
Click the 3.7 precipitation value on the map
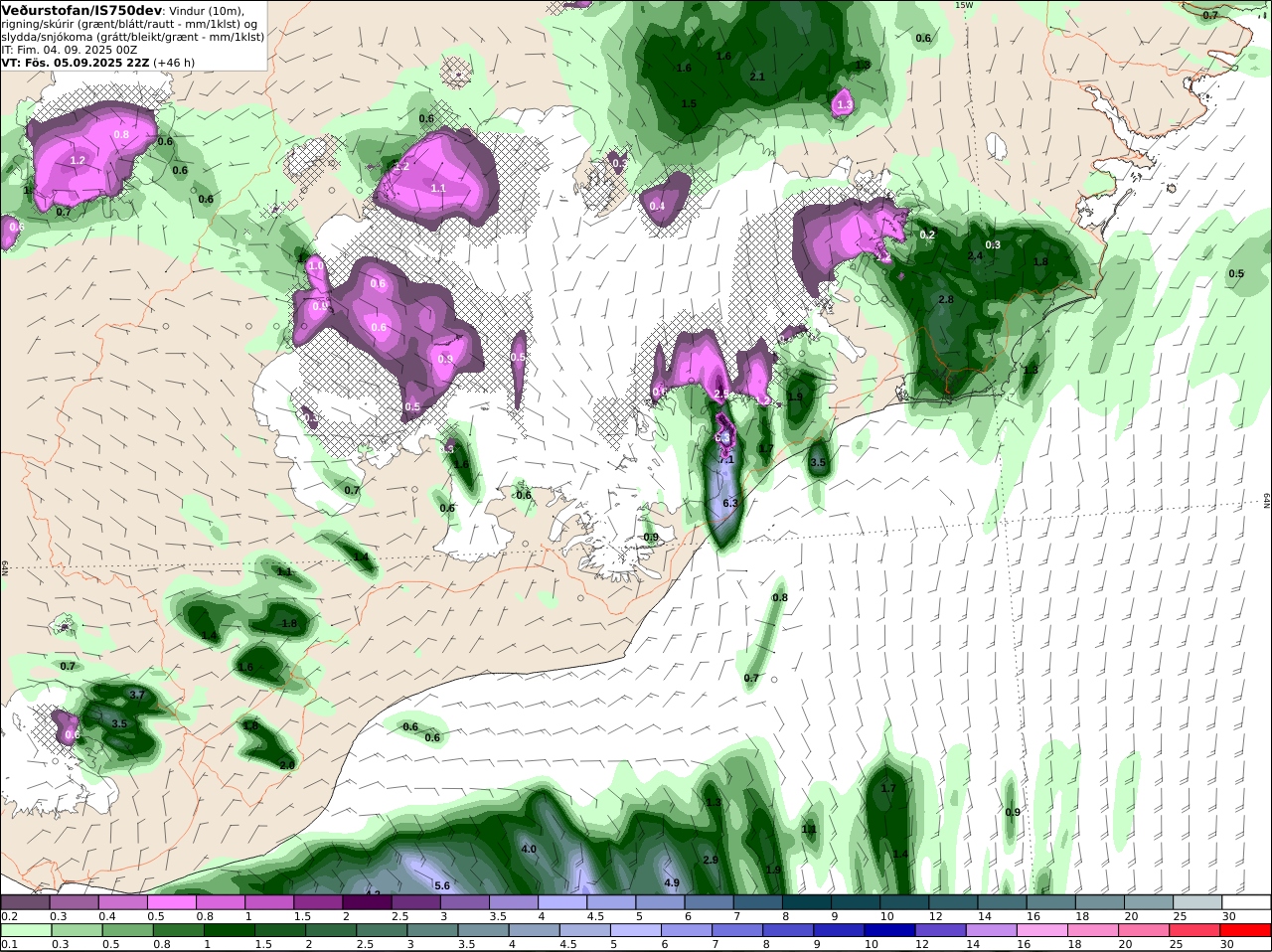tap(137, 695)
